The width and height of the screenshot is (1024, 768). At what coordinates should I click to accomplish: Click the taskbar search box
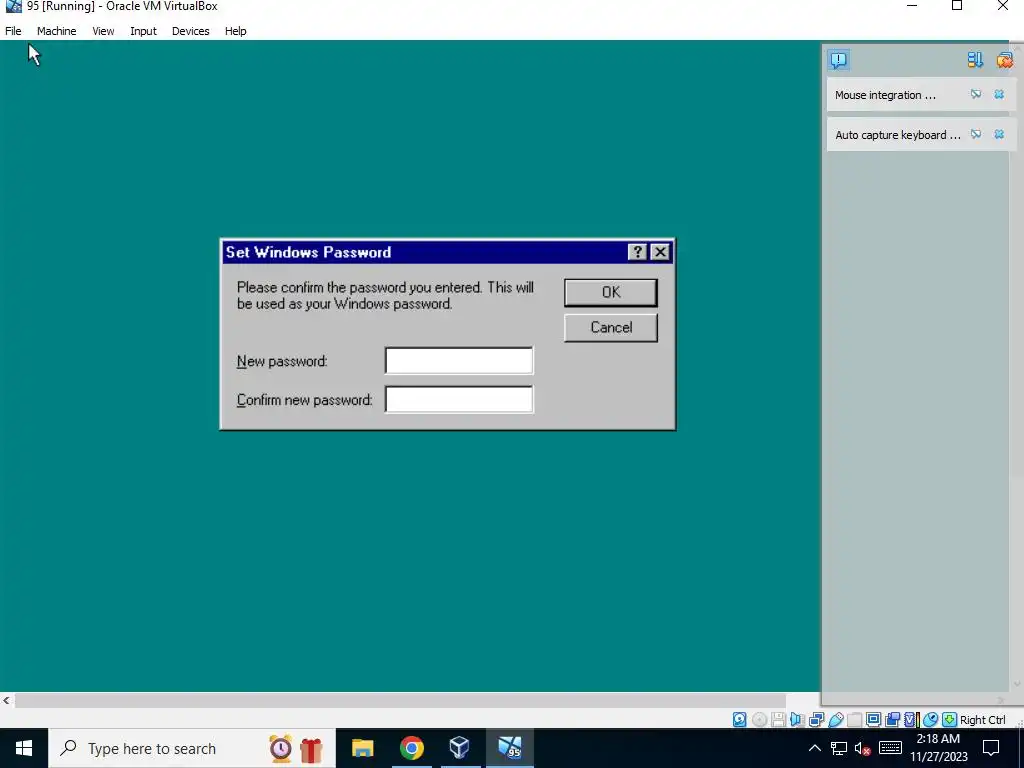point(191,748)
